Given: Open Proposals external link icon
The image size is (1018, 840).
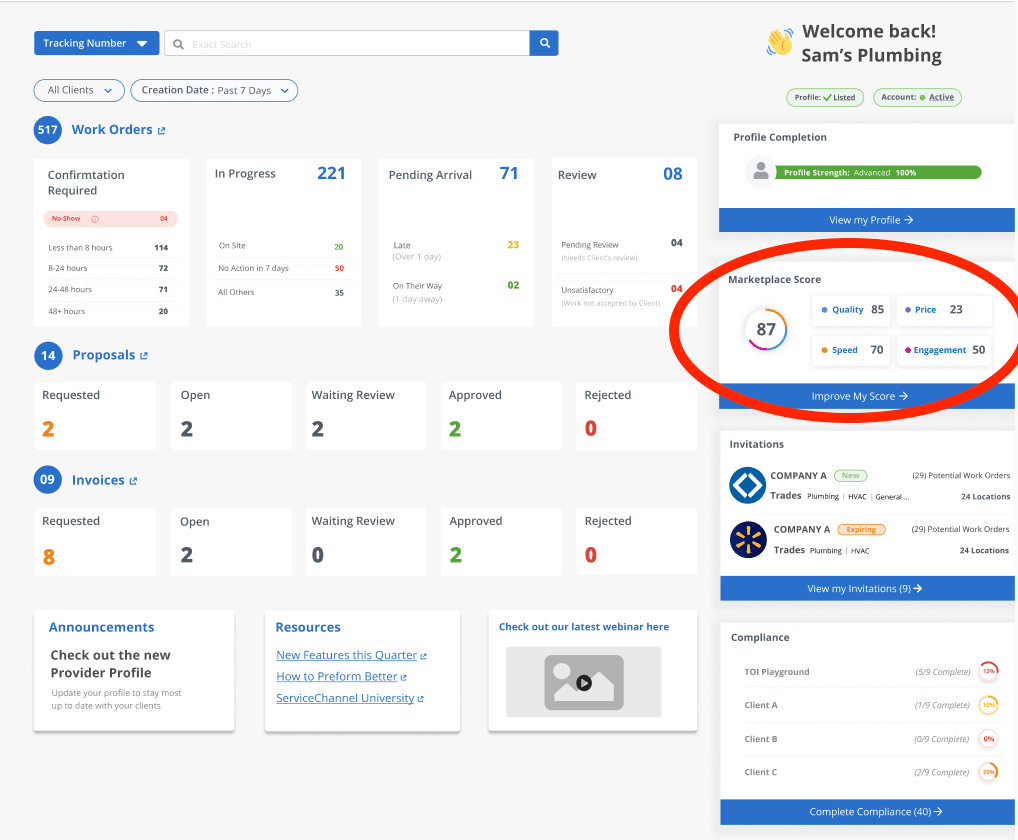Looking at the screenshot, I should click(144, 356).
